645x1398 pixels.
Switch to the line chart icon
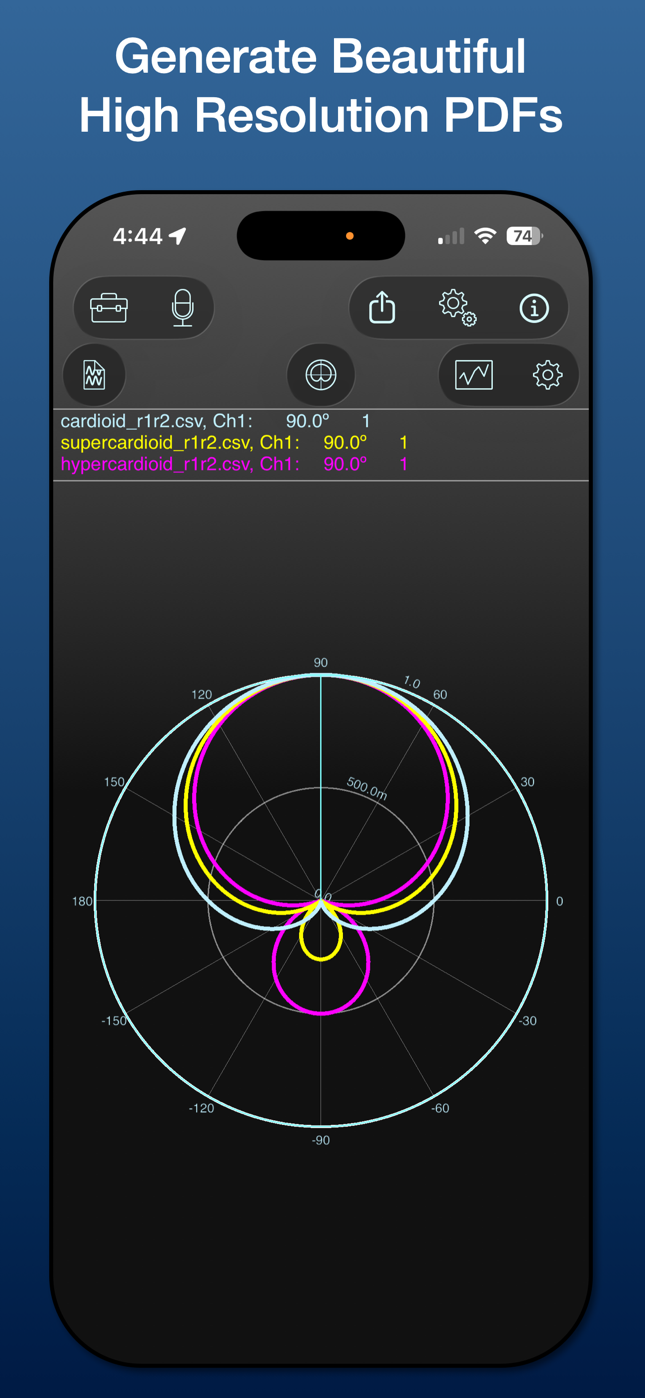[x=474, y=375]
